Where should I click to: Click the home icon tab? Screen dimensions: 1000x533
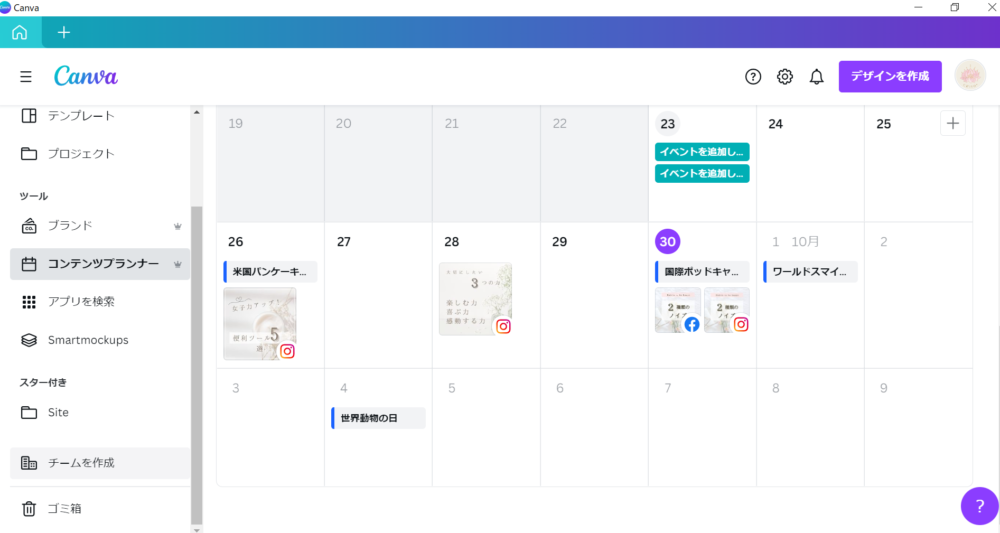click(20, 32)
